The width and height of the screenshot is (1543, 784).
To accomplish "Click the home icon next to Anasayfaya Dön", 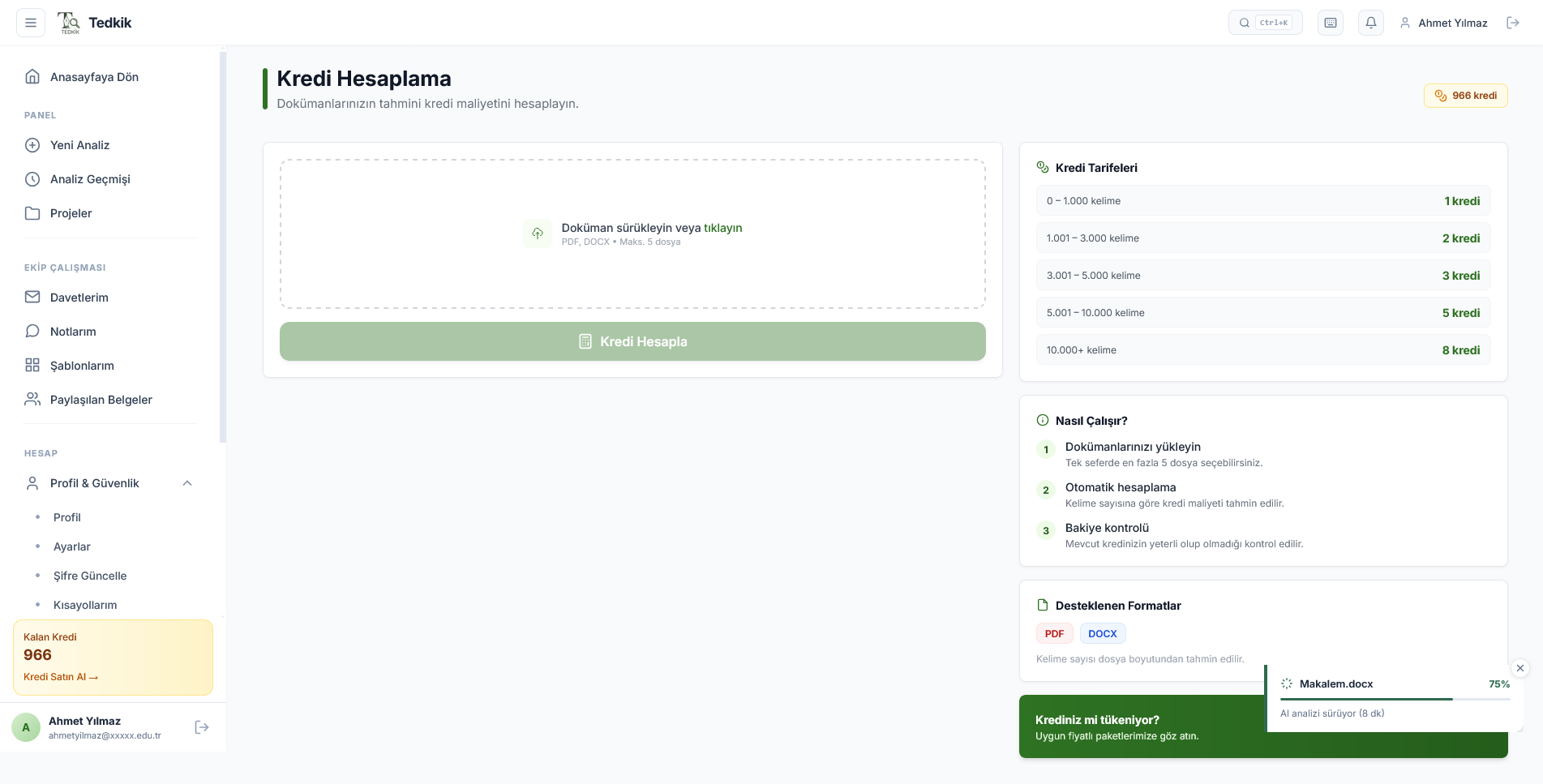I will pyautogui.click(x=32, y=77).
